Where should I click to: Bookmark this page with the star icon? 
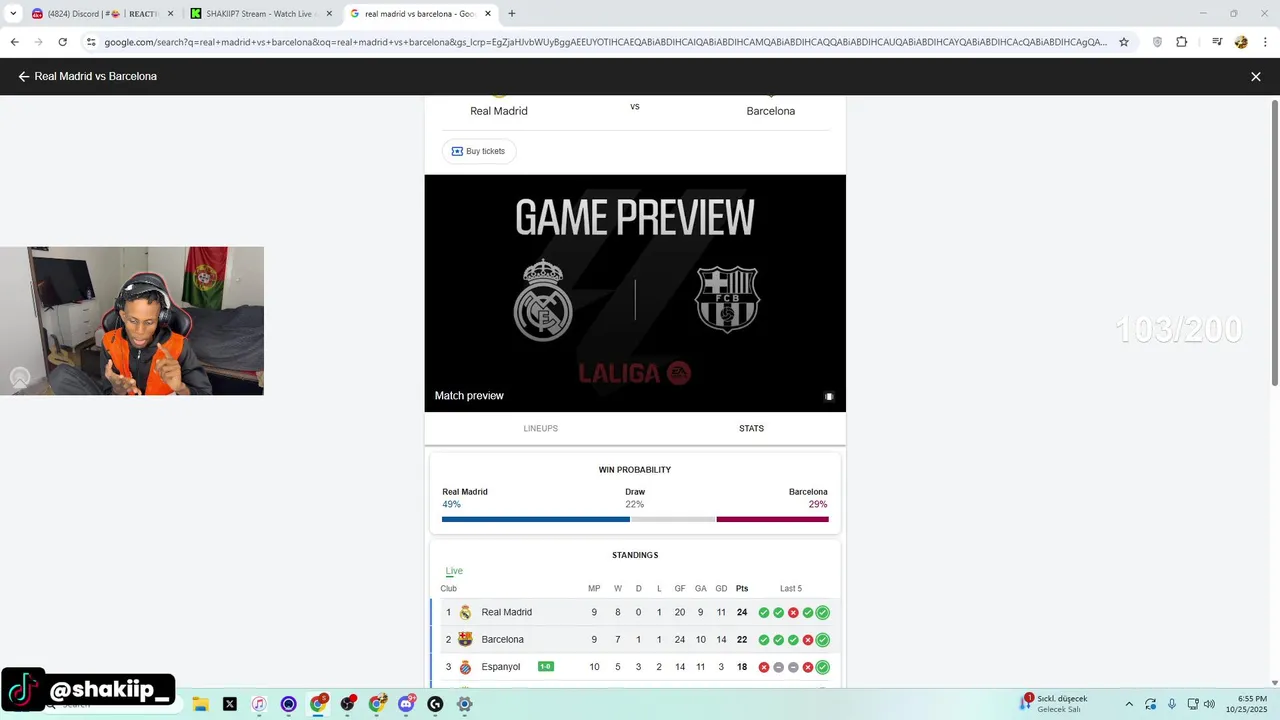coord(1124,42)
